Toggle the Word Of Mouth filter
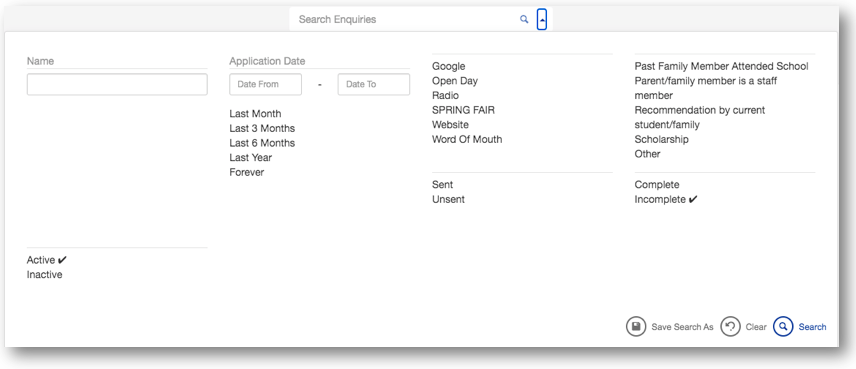 point(467,139)
